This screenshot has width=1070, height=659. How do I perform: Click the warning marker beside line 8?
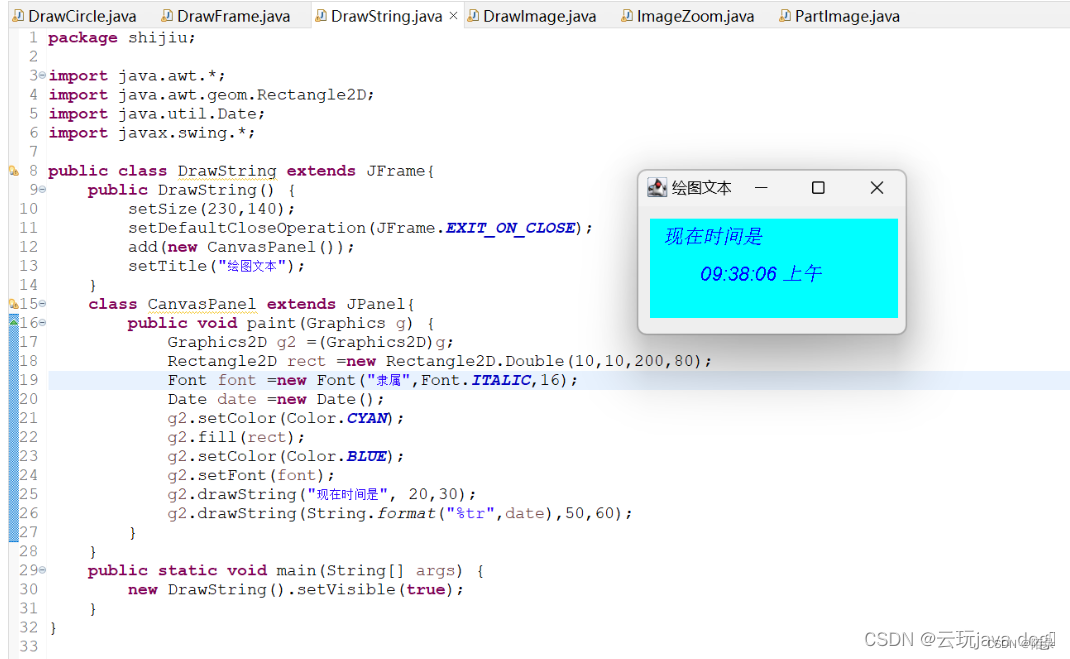coord(13,171)
